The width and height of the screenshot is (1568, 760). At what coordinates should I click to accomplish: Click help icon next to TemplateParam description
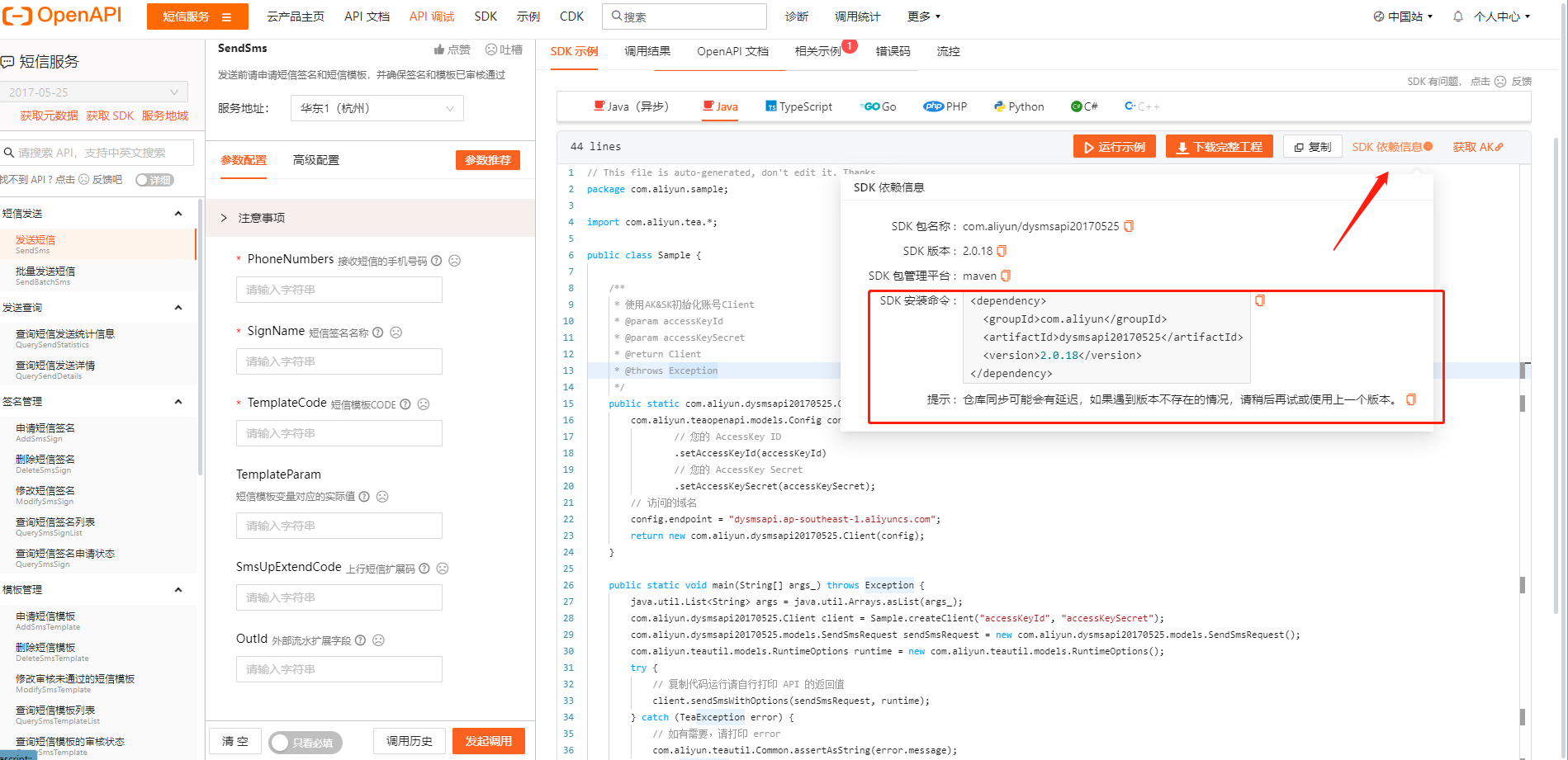pyautogui.click(x=364, y=497)
